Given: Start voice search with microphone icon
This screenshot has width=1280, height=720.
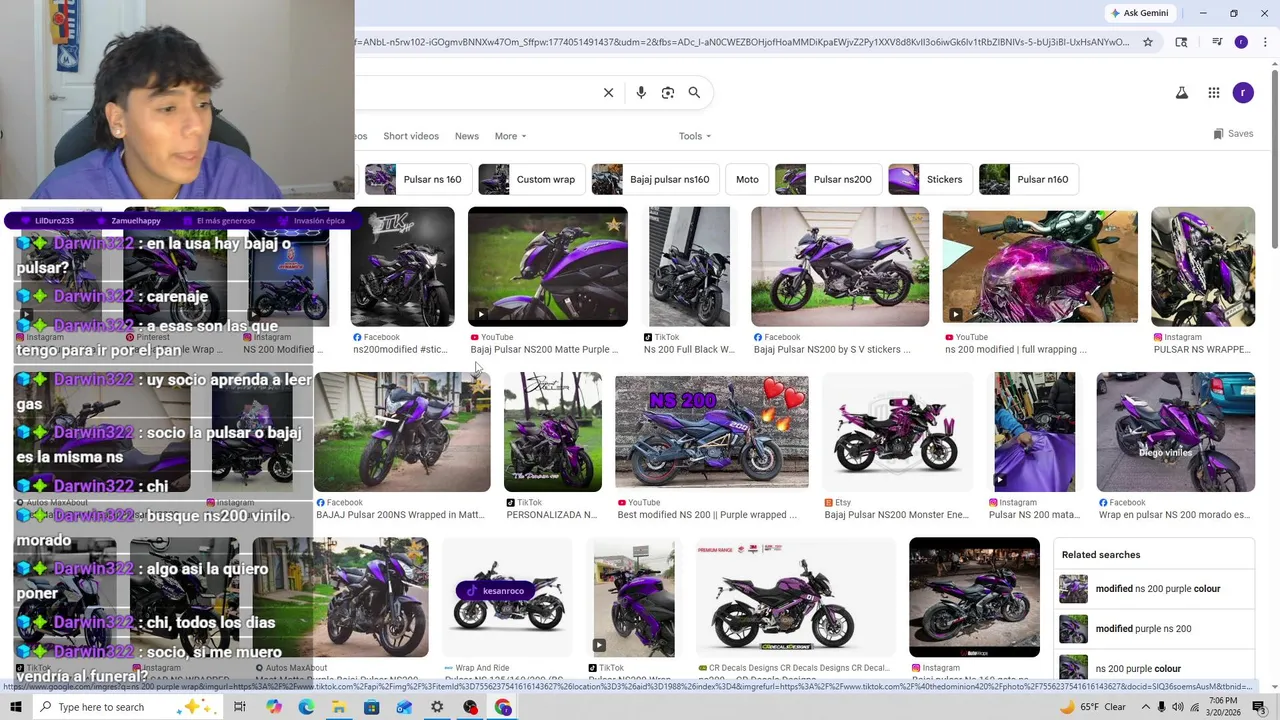Looking at the screenshot, I should 641,93.
